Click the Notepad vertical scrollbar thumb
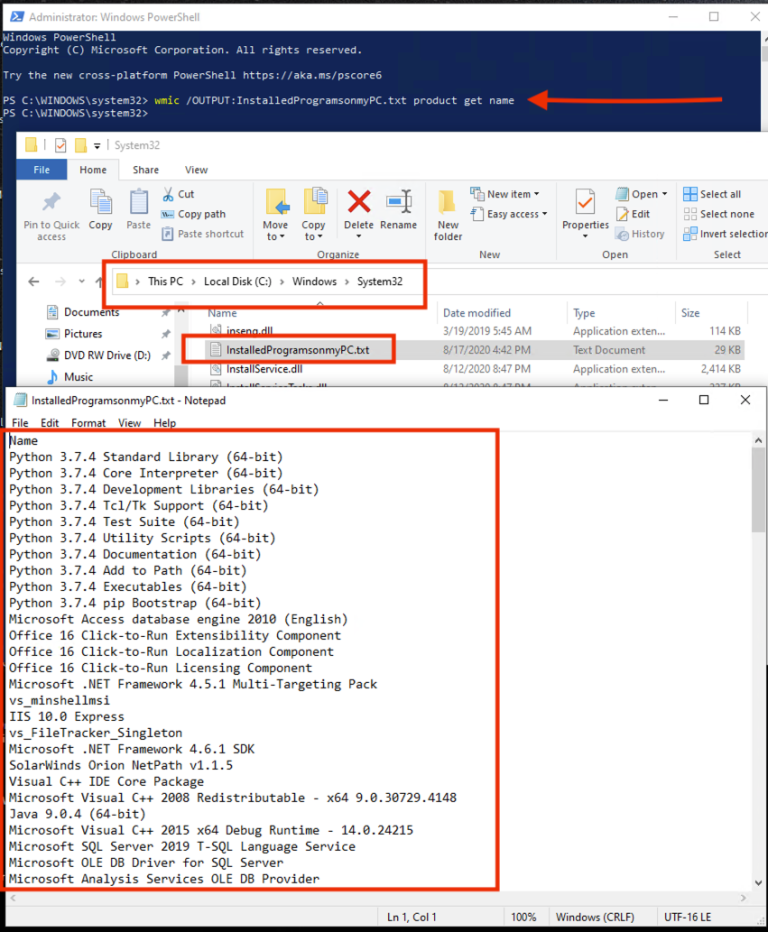Screen dimensions: 768x932 758,490
